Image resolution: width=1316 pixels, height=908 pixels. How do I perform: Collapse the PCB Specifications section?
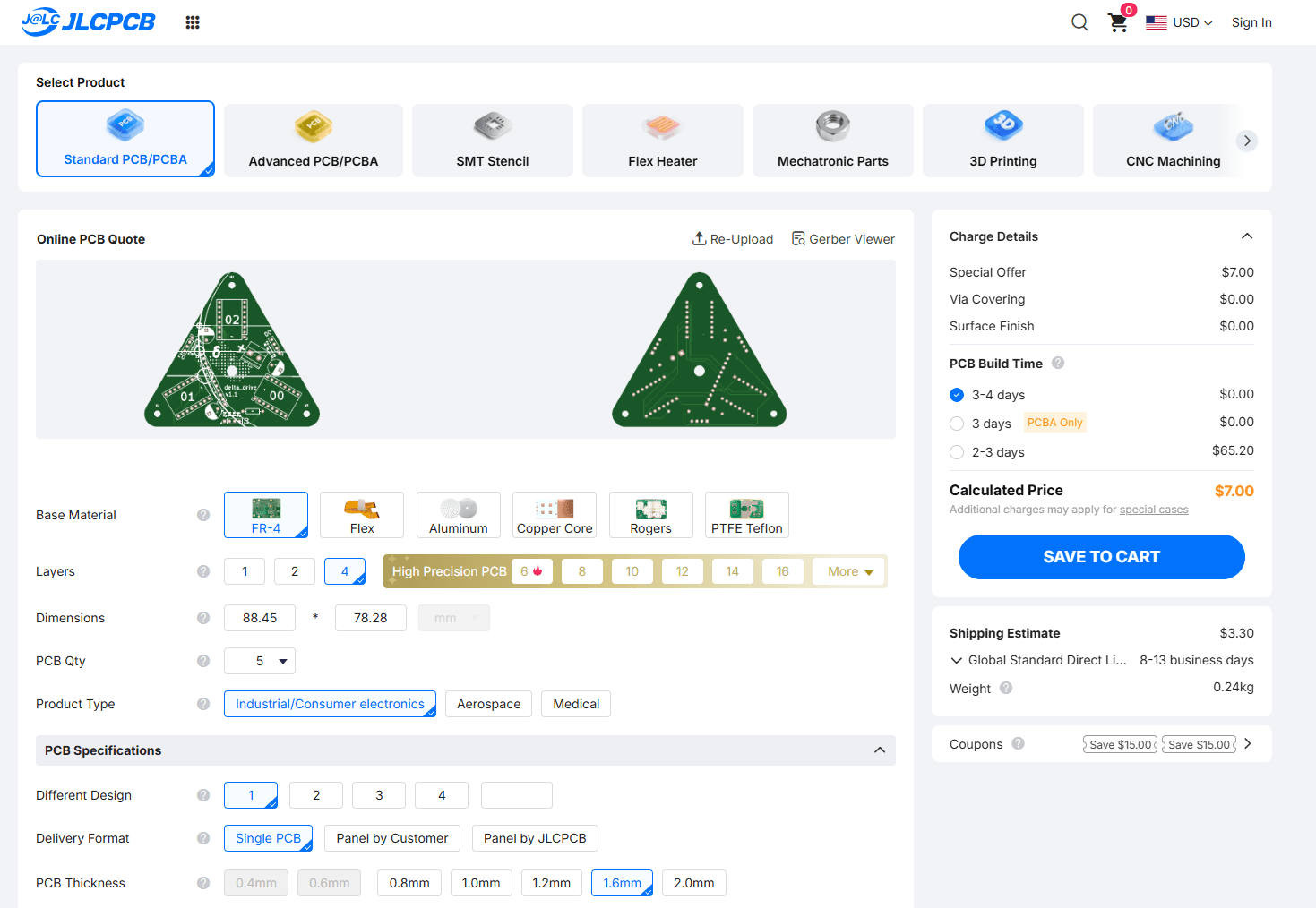click(x=880, y=750)
